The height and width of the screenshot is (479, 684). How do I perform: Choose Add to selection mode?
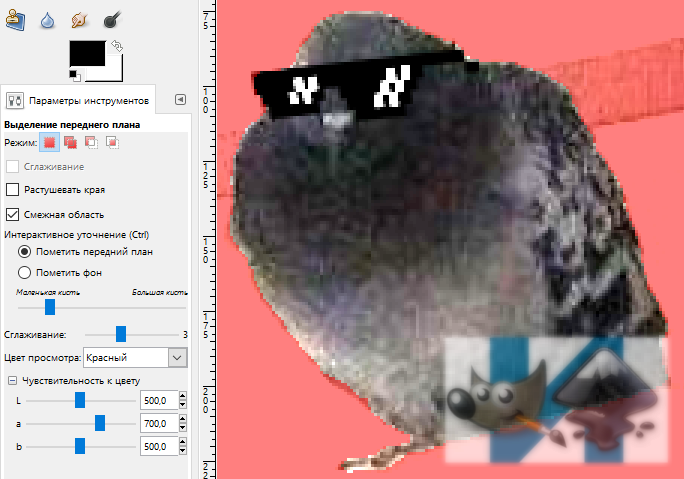(70, 143)
